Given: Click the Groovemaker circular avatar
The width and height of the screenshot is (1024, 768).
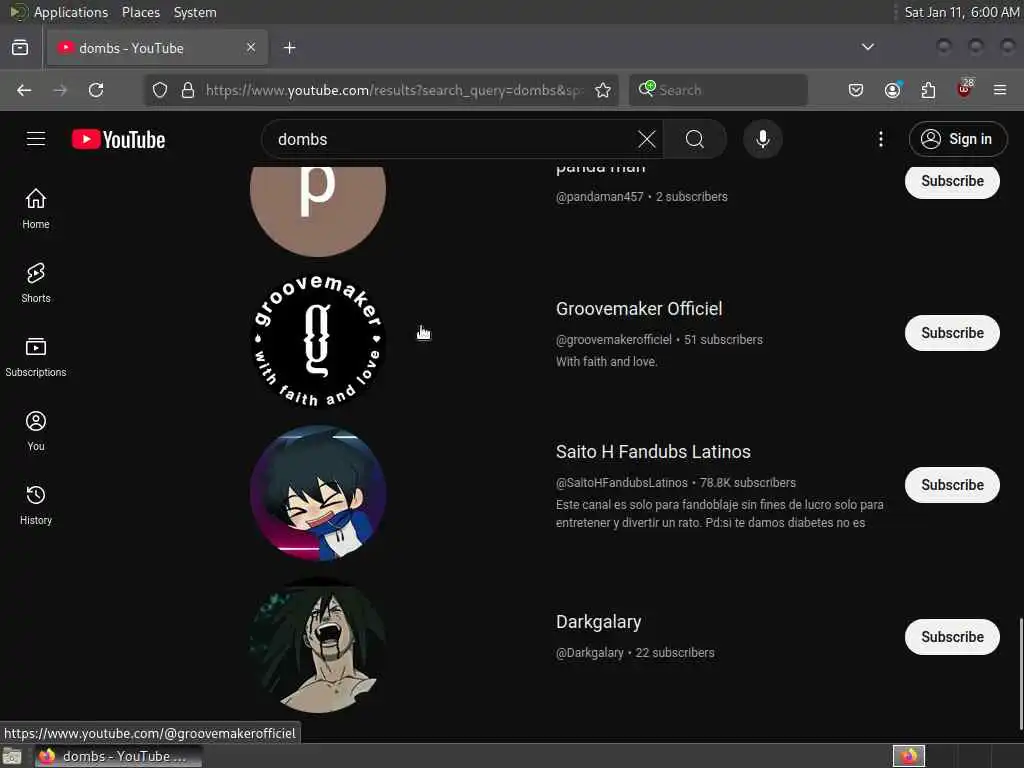Looking at the screenshot, I should [317, 341].
